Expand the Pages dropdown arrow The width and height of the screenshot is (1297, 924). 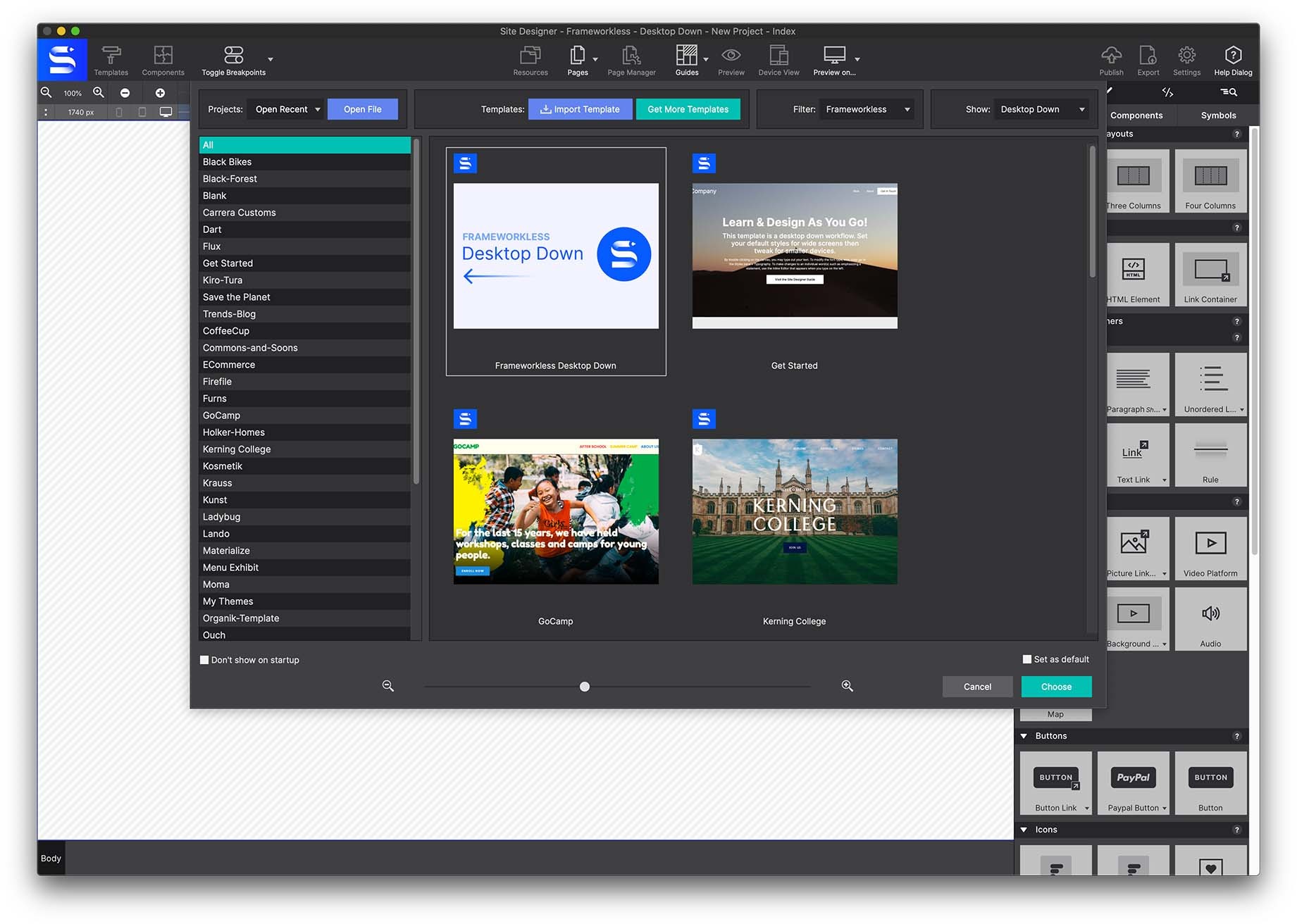595,60
